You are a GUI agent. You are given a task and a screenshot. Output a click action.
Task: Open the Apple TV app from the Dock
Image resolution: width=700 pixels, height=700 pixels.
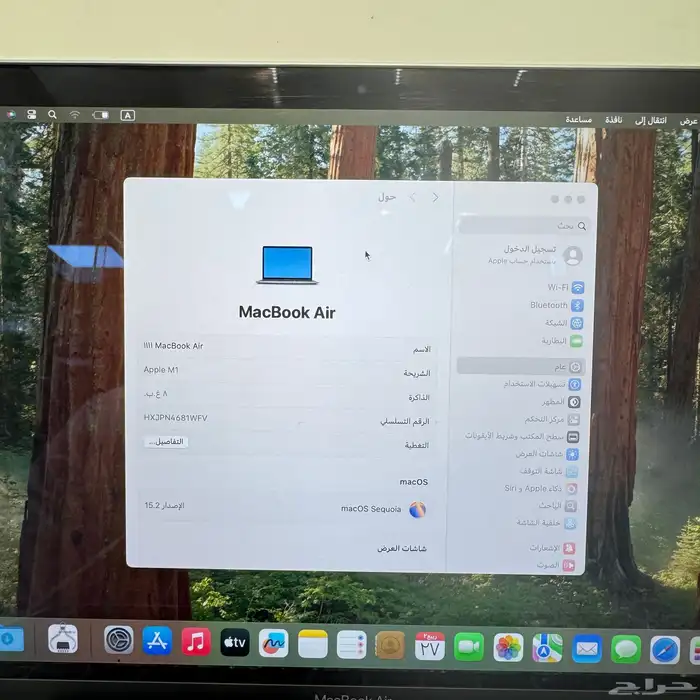[x=235, y=643]
